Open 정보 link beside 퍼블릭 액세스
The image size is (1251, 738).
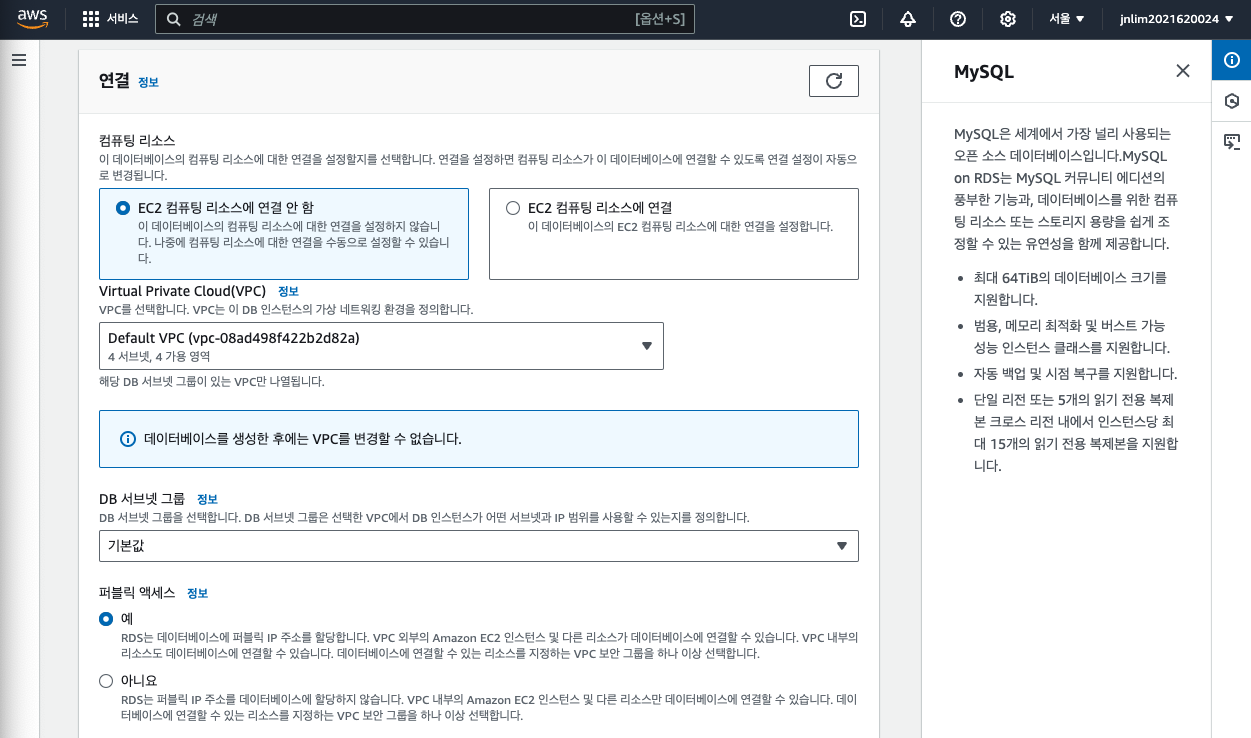[x=197, y=593]
